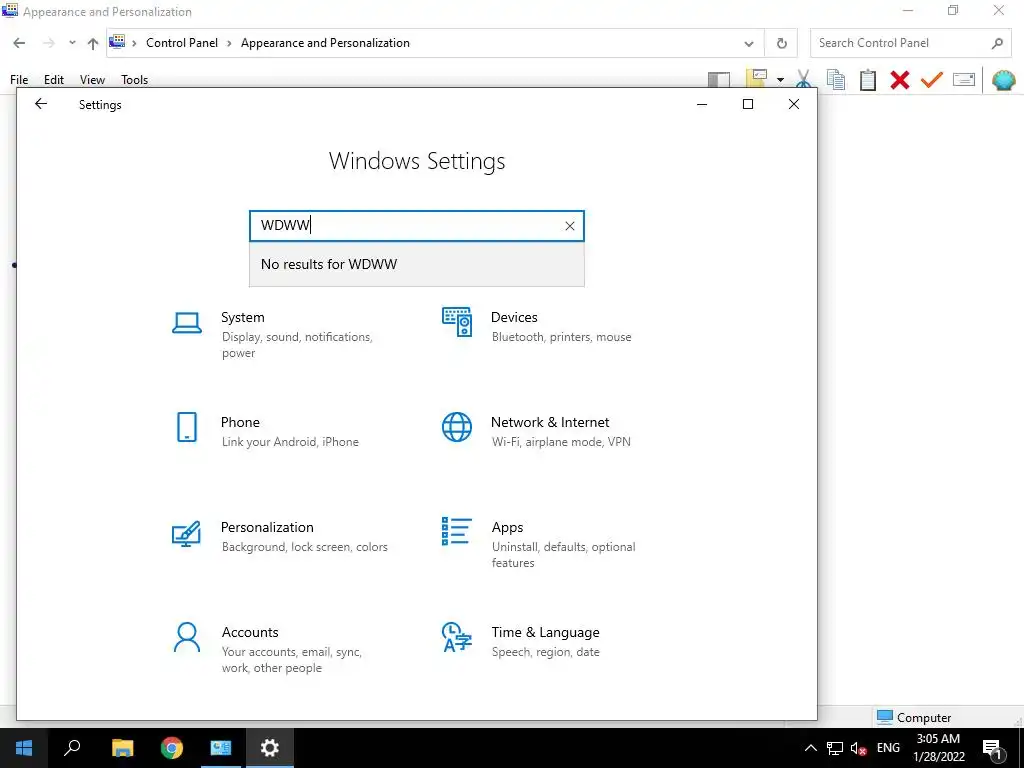
Task: Open Time & Language icon
Action: click(456, 637)
